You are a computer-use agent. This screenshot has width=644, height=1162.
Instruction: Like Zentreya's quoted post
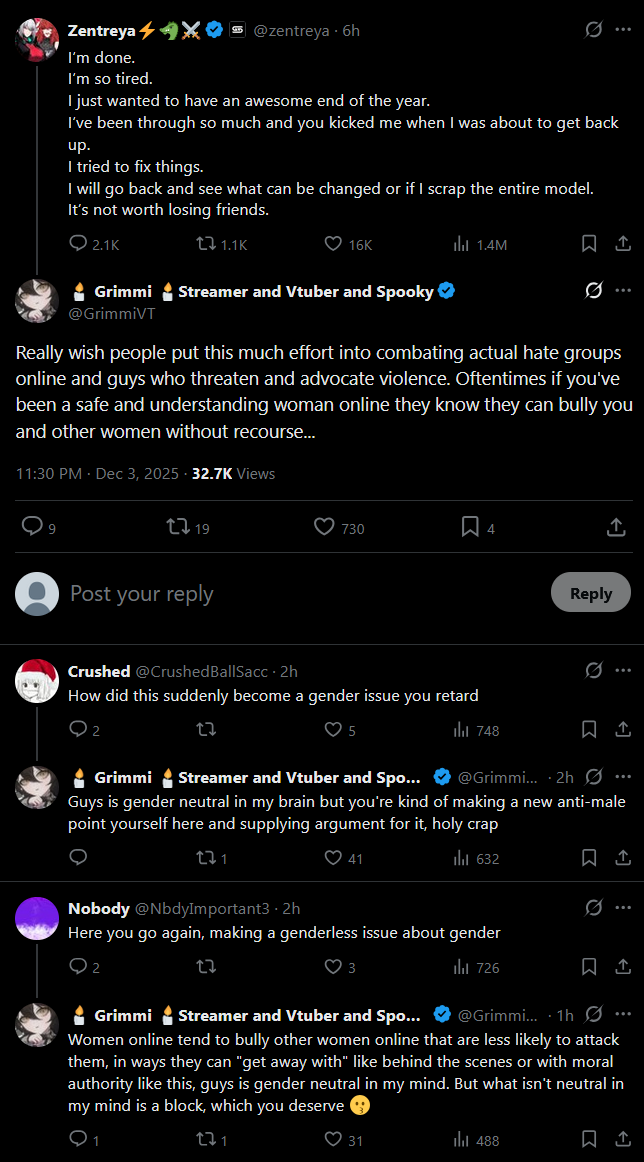(x=334, y=244)
